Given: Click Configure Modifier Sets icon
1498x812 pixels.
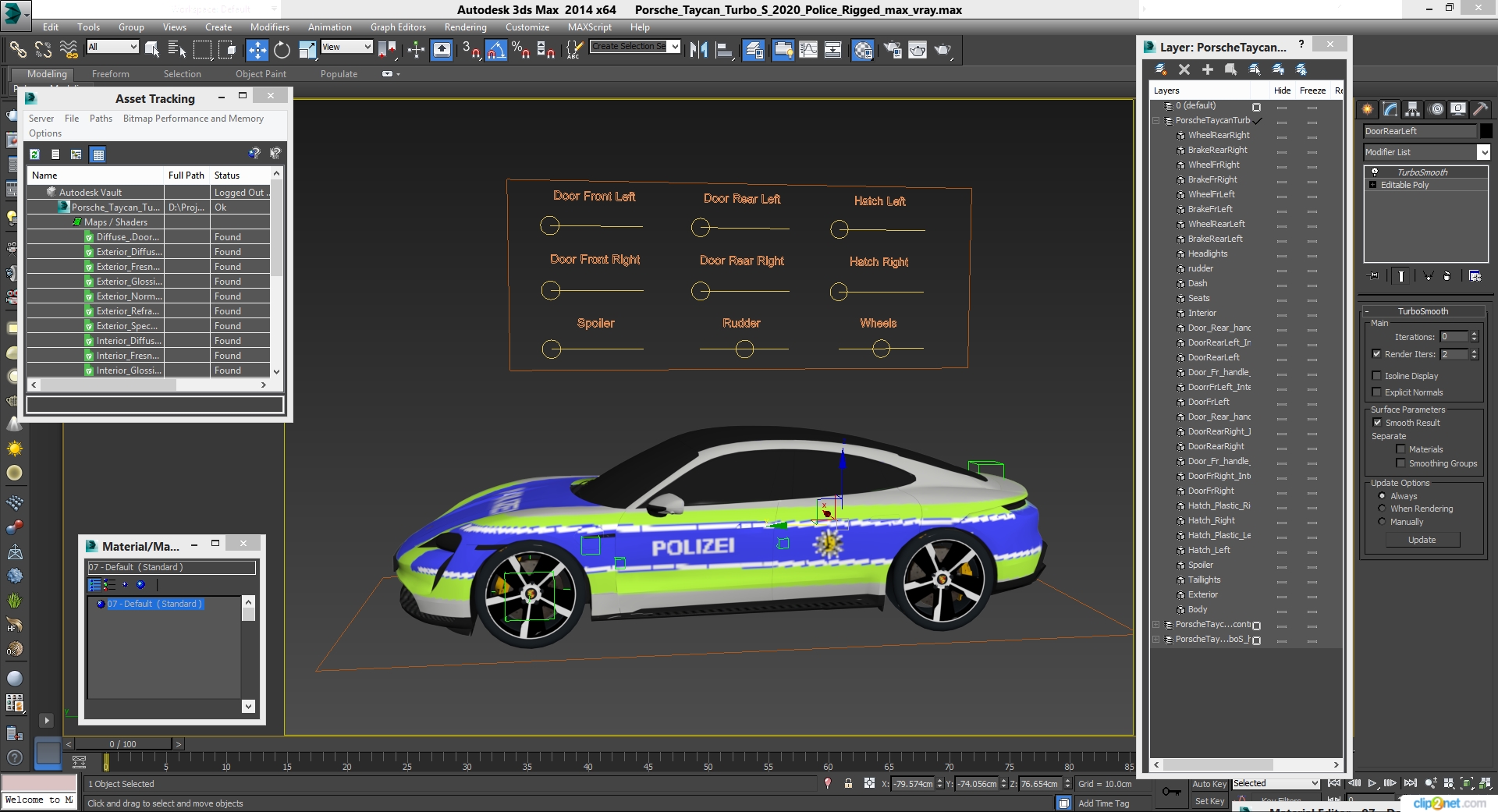Looking at the screenshot, I should tap(1475, 275).
